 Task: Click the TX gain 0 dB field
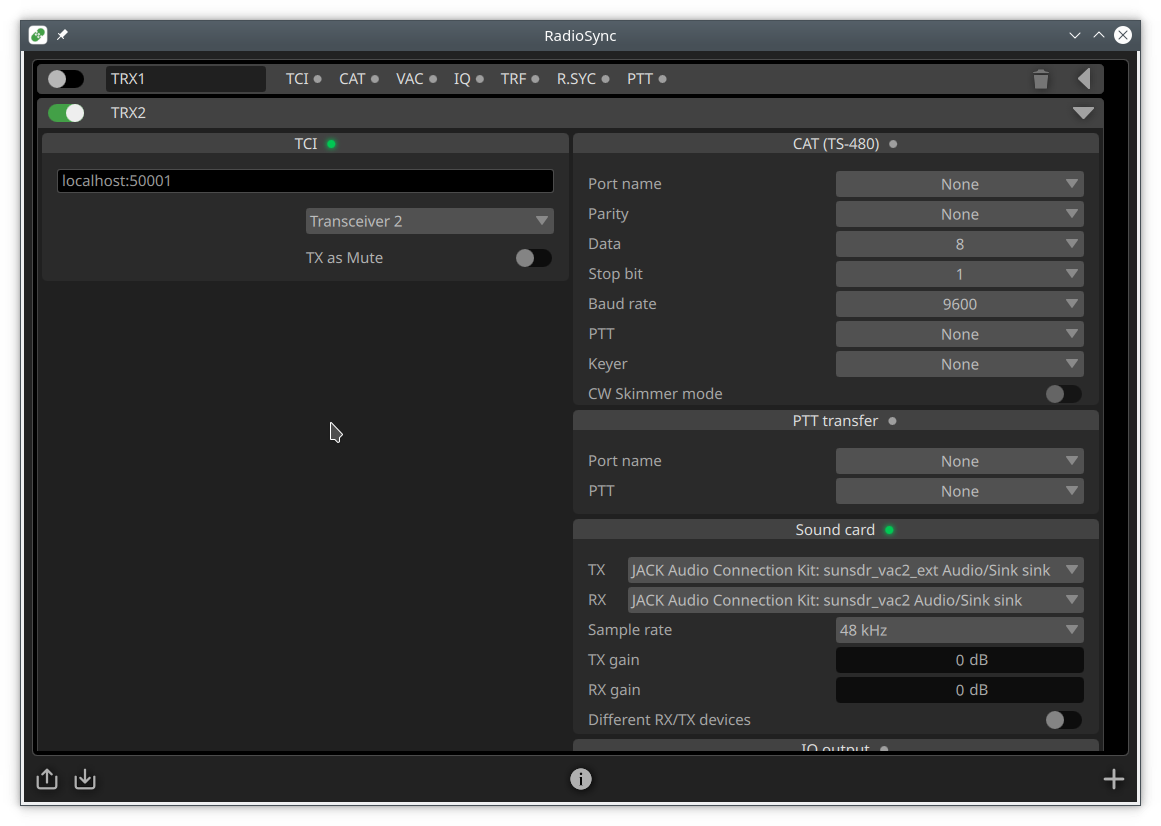coord(960,660)
